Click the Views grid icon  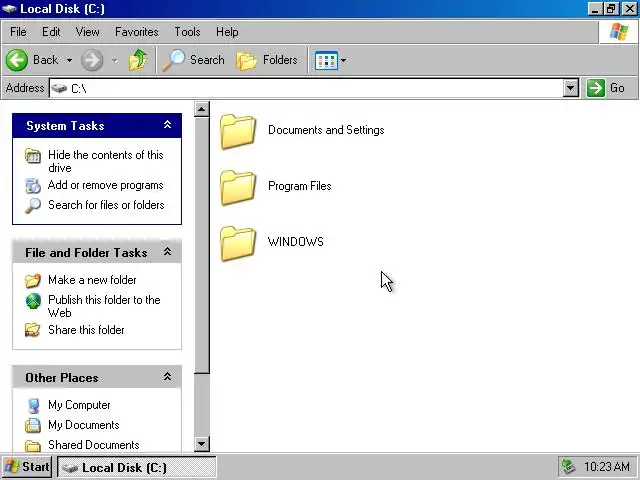pyautogui.click(x=326, y=60)
